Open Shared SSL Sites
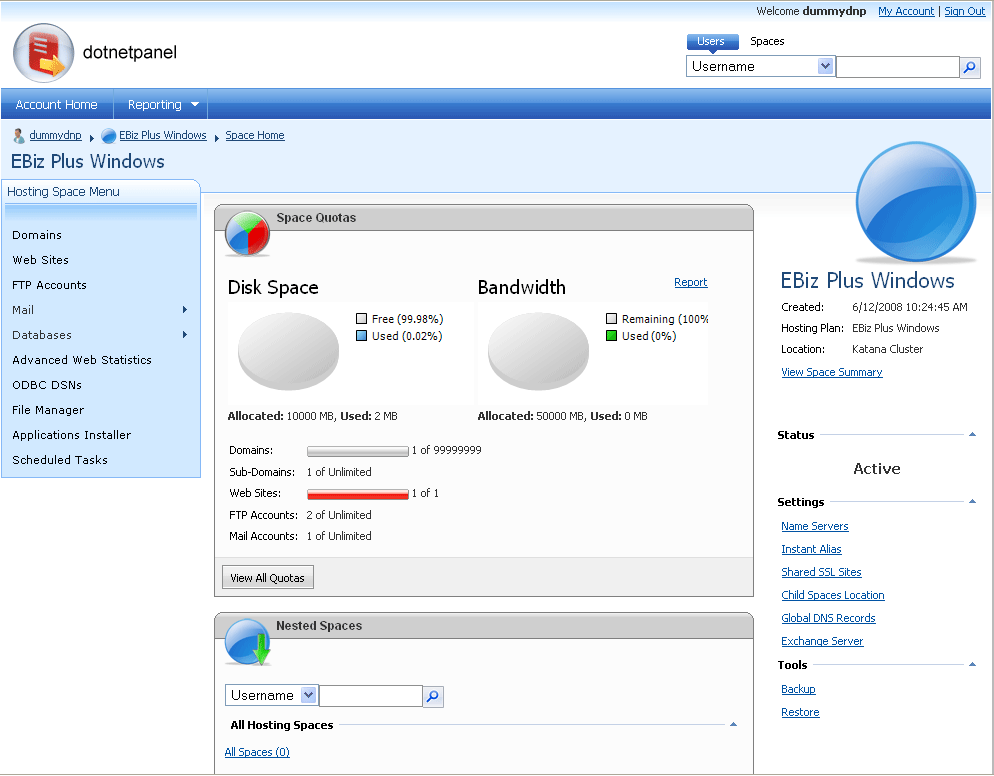 pos(822,572)
